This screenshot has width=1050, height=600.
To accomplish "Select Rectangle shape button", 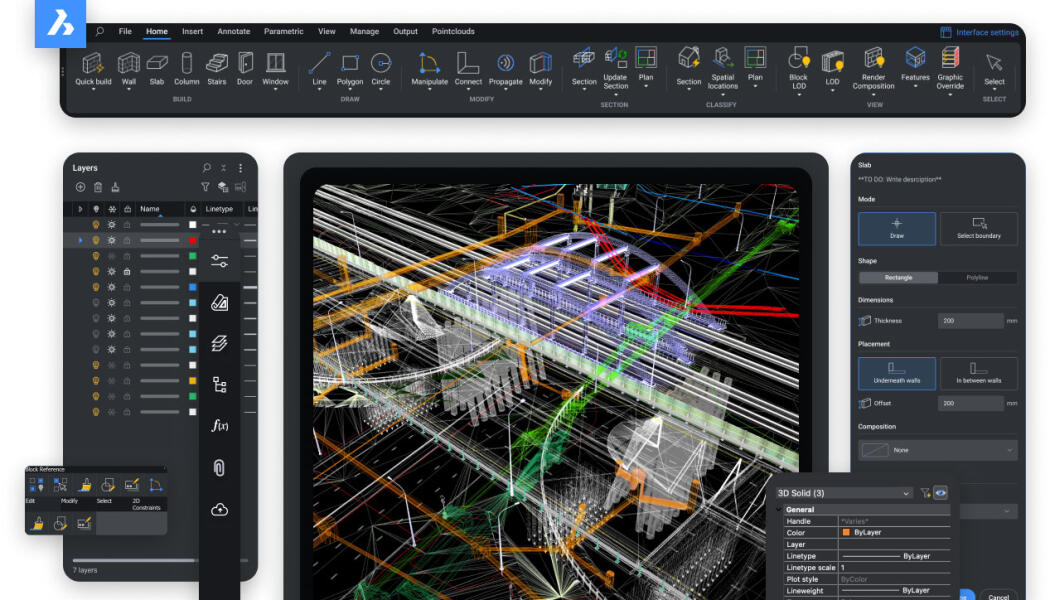I will pos(899,277).
